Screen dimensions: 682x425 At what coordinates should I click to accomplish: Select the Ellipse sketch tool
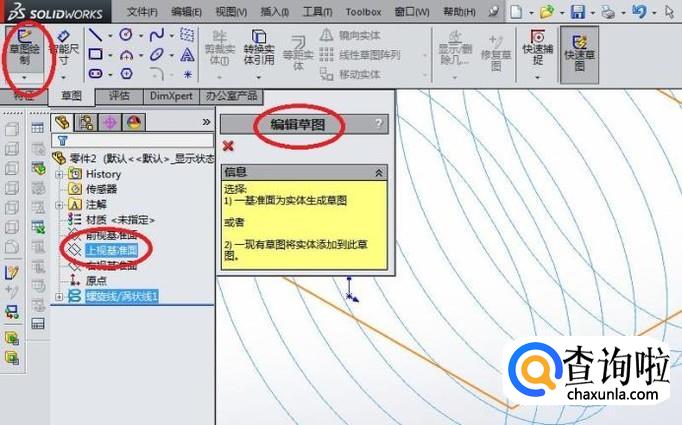coord(157,55)
